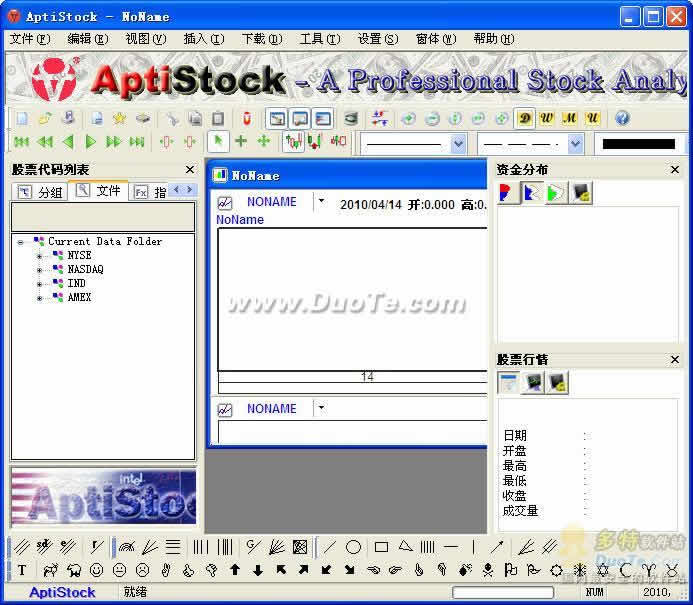693x605 pixels.
Task: Close the 资金分布 panel
Action: click(x=675, y=169)
